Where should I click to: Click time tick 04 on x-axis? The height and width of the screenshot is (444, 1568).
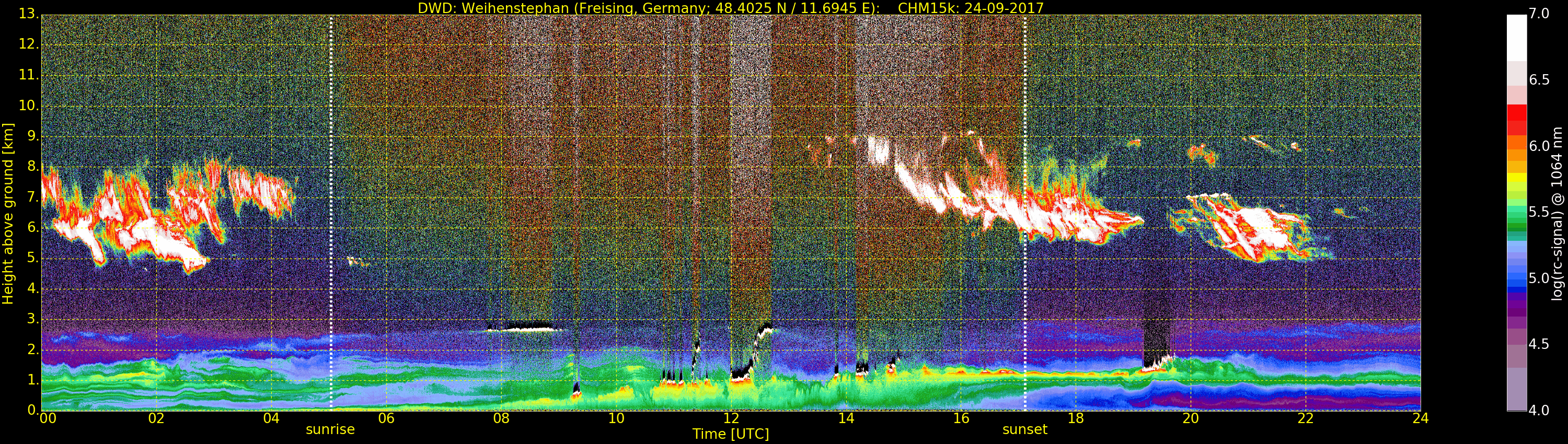click(x=271, y=418)
